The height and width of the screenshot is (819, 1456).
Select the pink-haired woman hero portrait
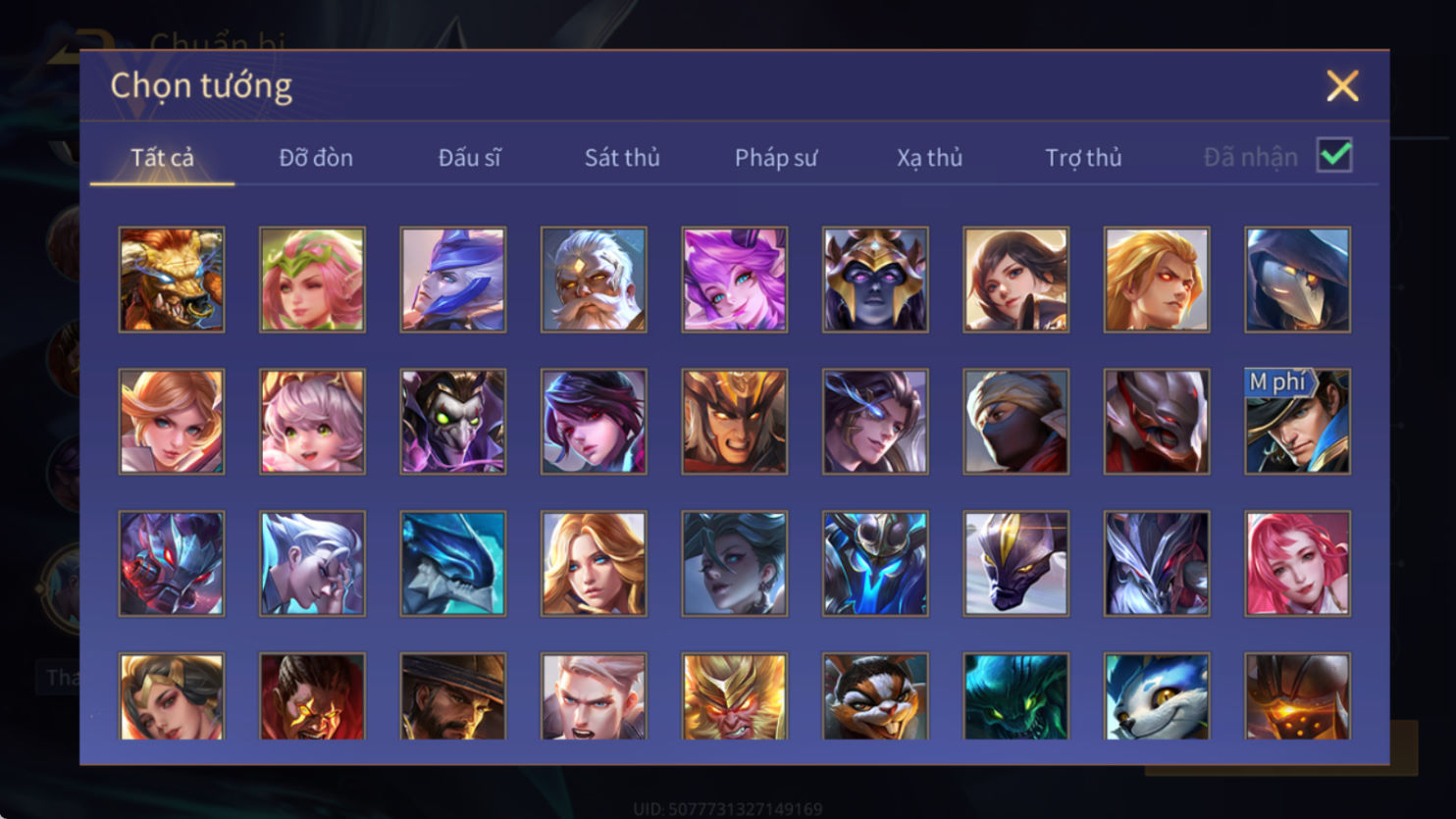(x=1297, y=564)
